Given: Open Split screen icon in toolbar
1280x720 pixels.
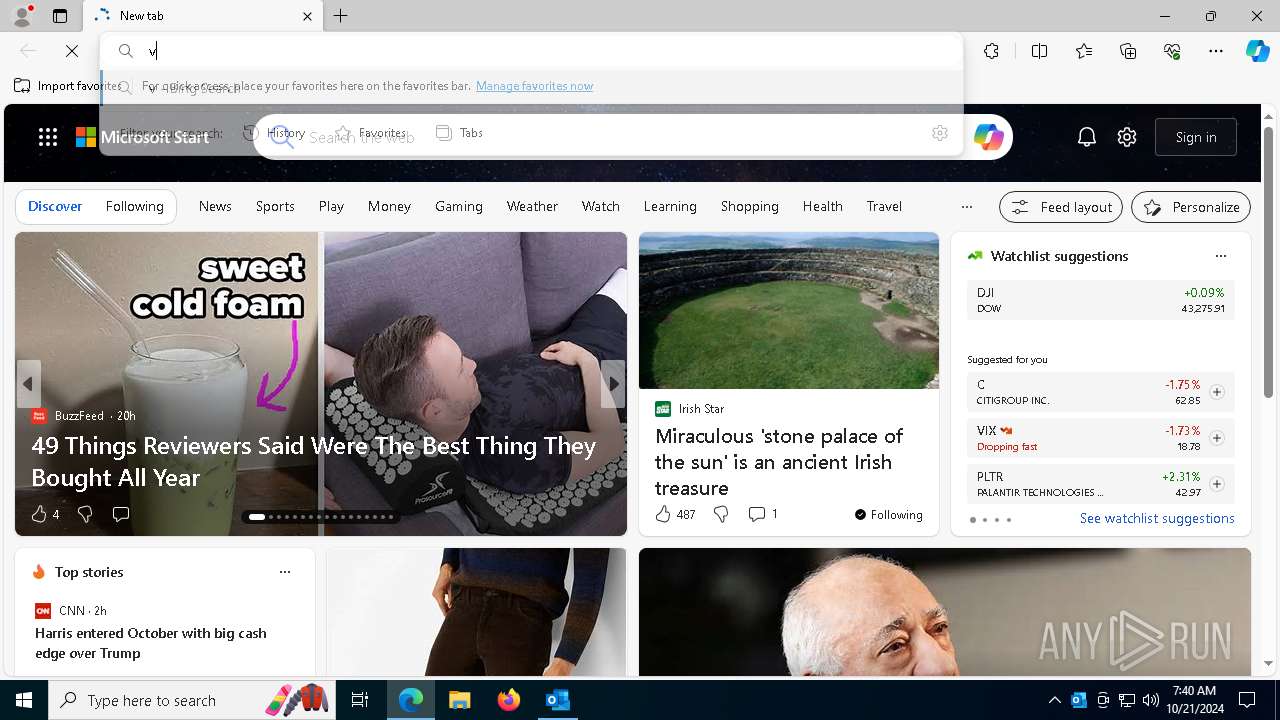Looking at the screenshot, I should pos(1039,51).
